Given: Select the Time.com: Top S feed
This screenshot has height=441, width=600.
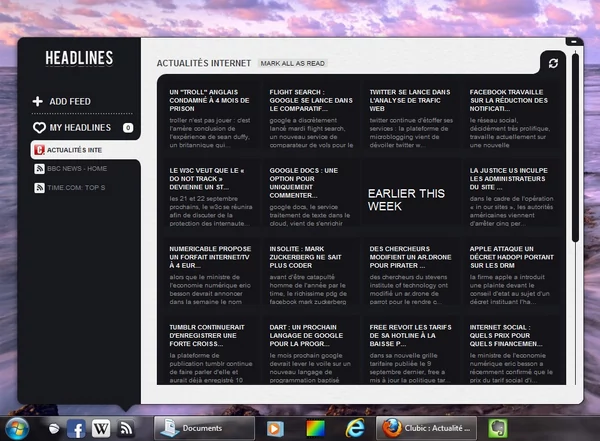Looking at the screenshot, I should (x=76, y=188).
